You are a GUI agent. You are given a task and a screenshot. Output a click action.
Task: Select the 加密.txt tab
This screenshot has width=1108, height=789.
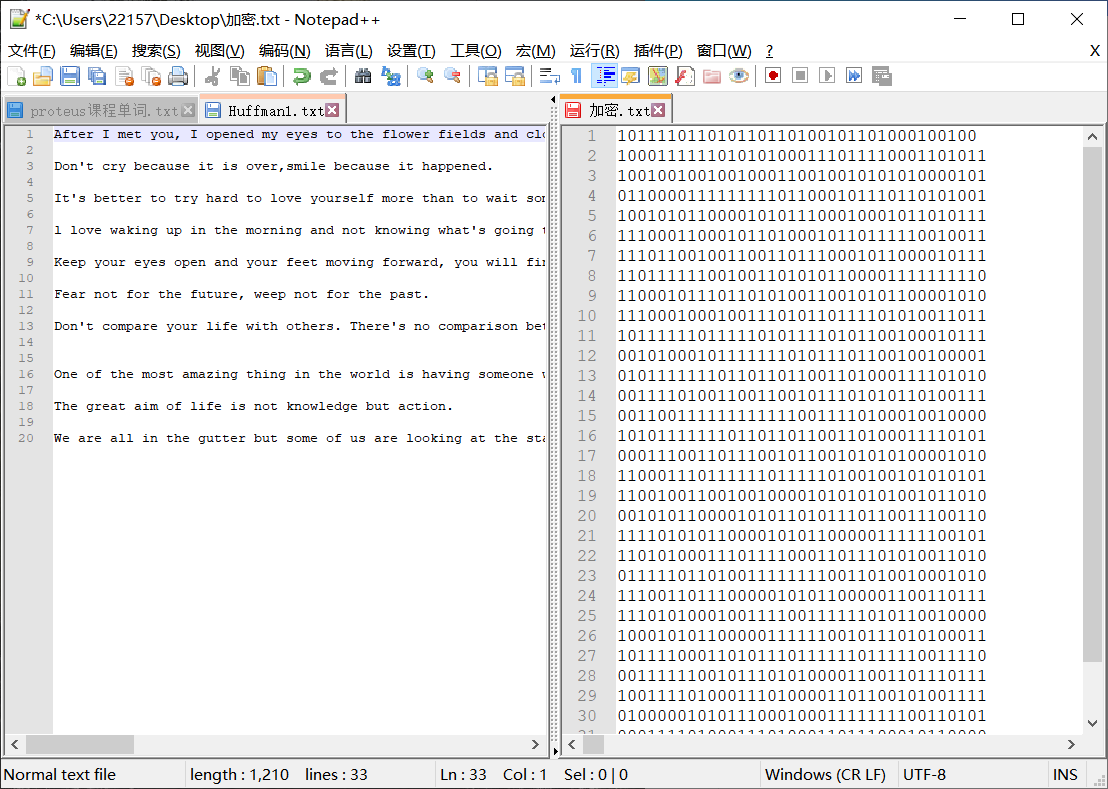[615, 110]
